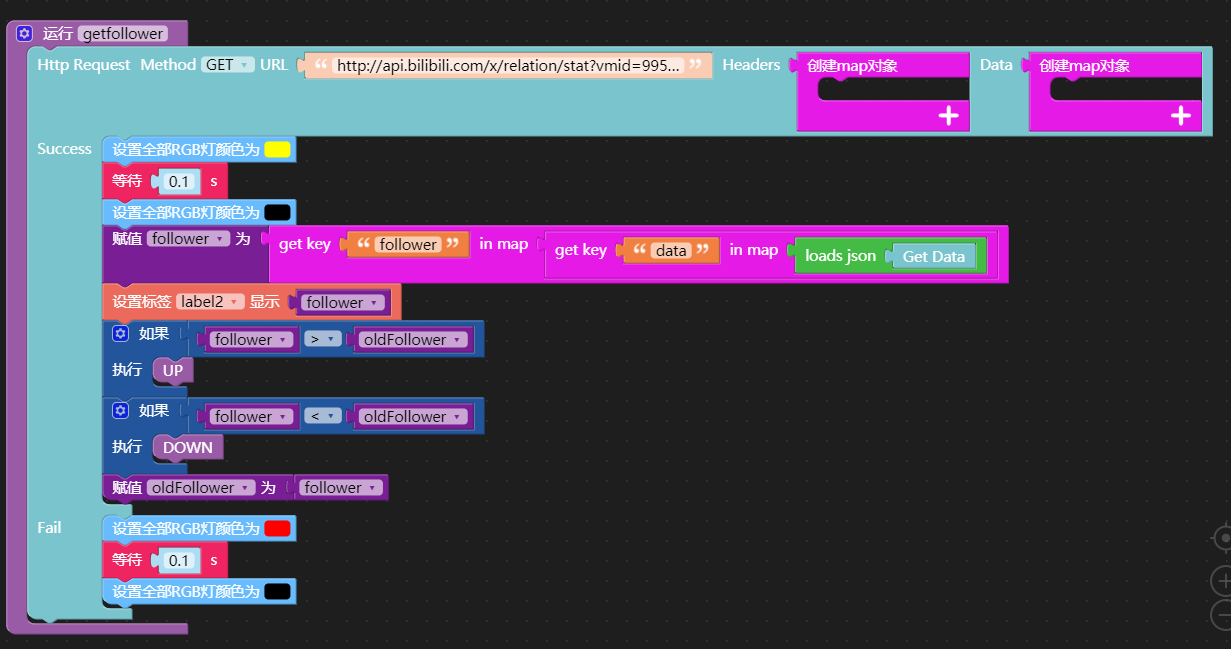Click the zoom in workspace icon
This screenshot has width=1231, height=649.
(1222, 580)
